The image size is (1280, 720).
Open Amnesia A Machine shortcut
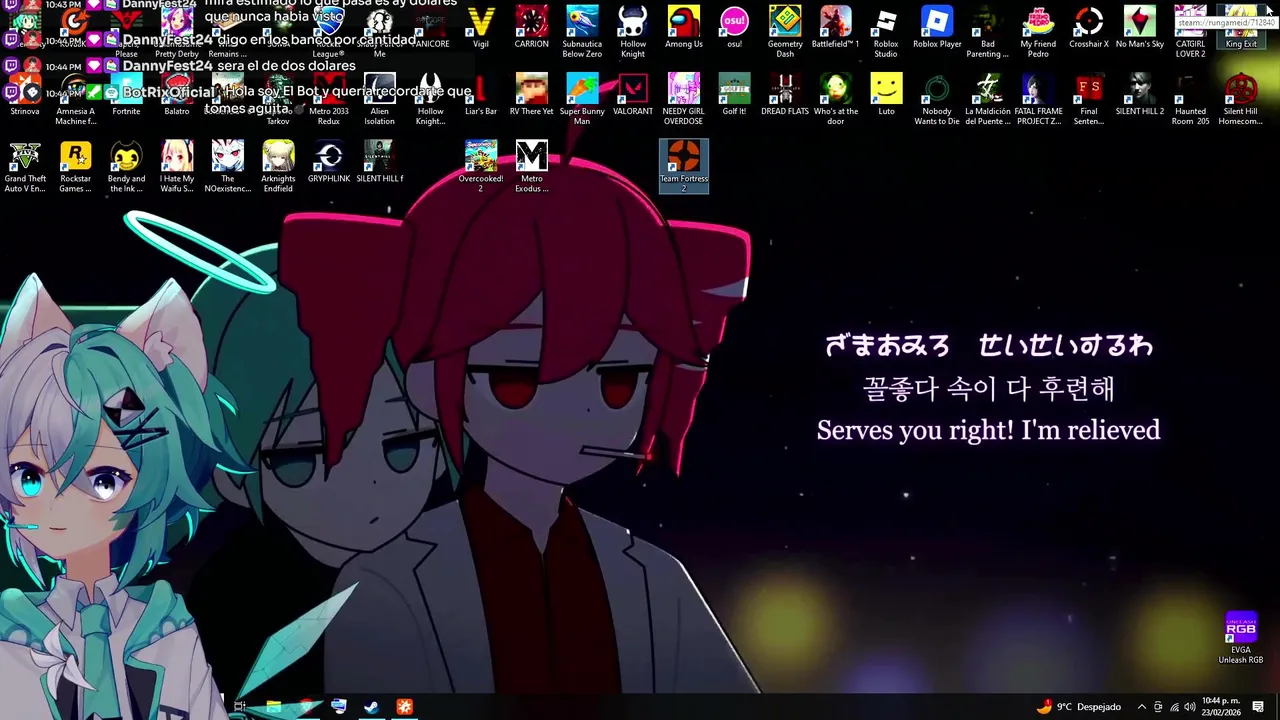pyautogui.click(x=75, y=99)
